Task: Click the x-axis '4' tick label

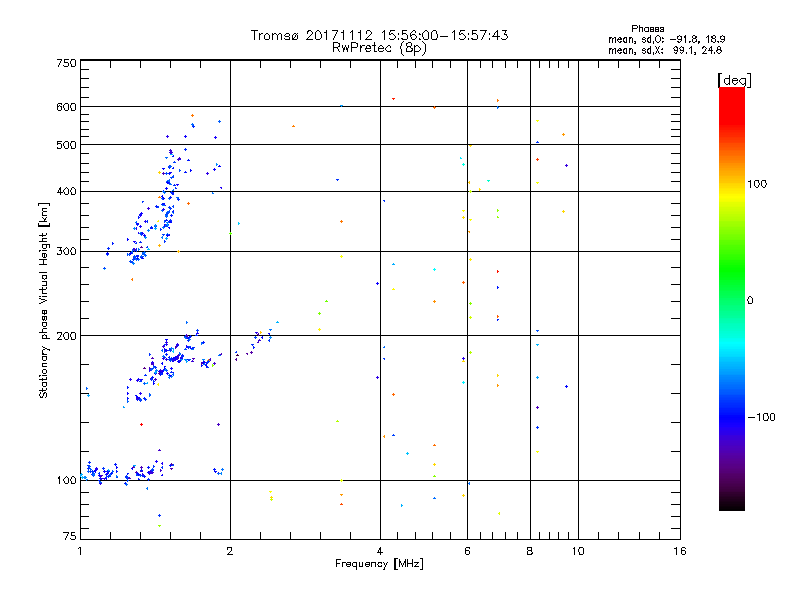Action: point(380,551)
